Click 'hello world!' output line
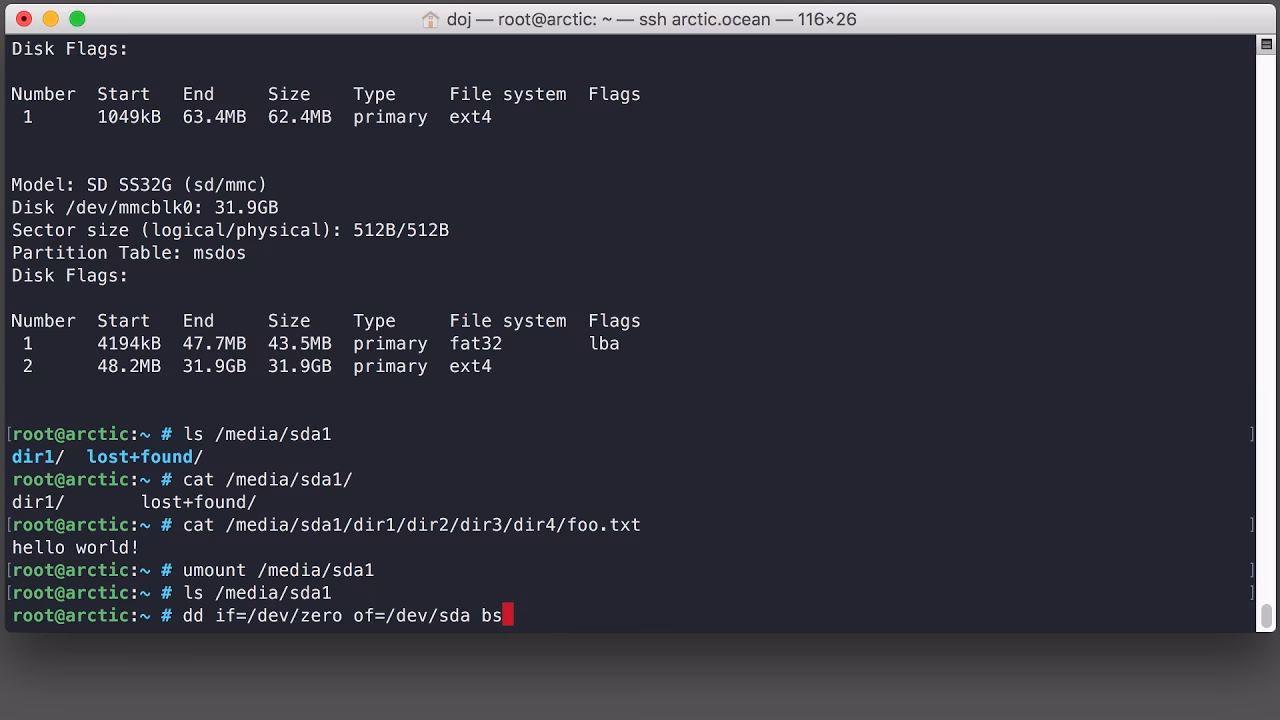Screen dimensions: 1280x720 coord(75,547)
